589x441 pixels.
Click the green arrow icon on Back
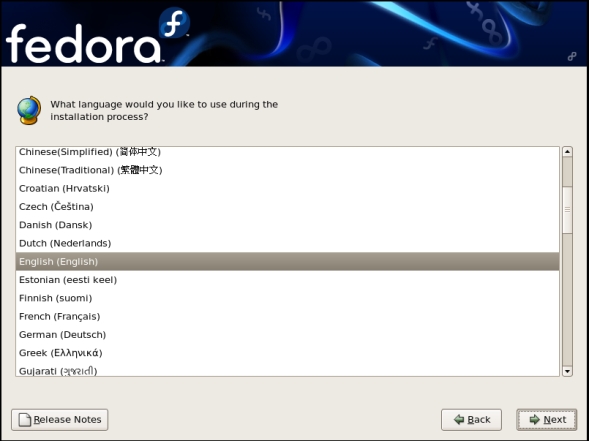(x=459, y=419)
